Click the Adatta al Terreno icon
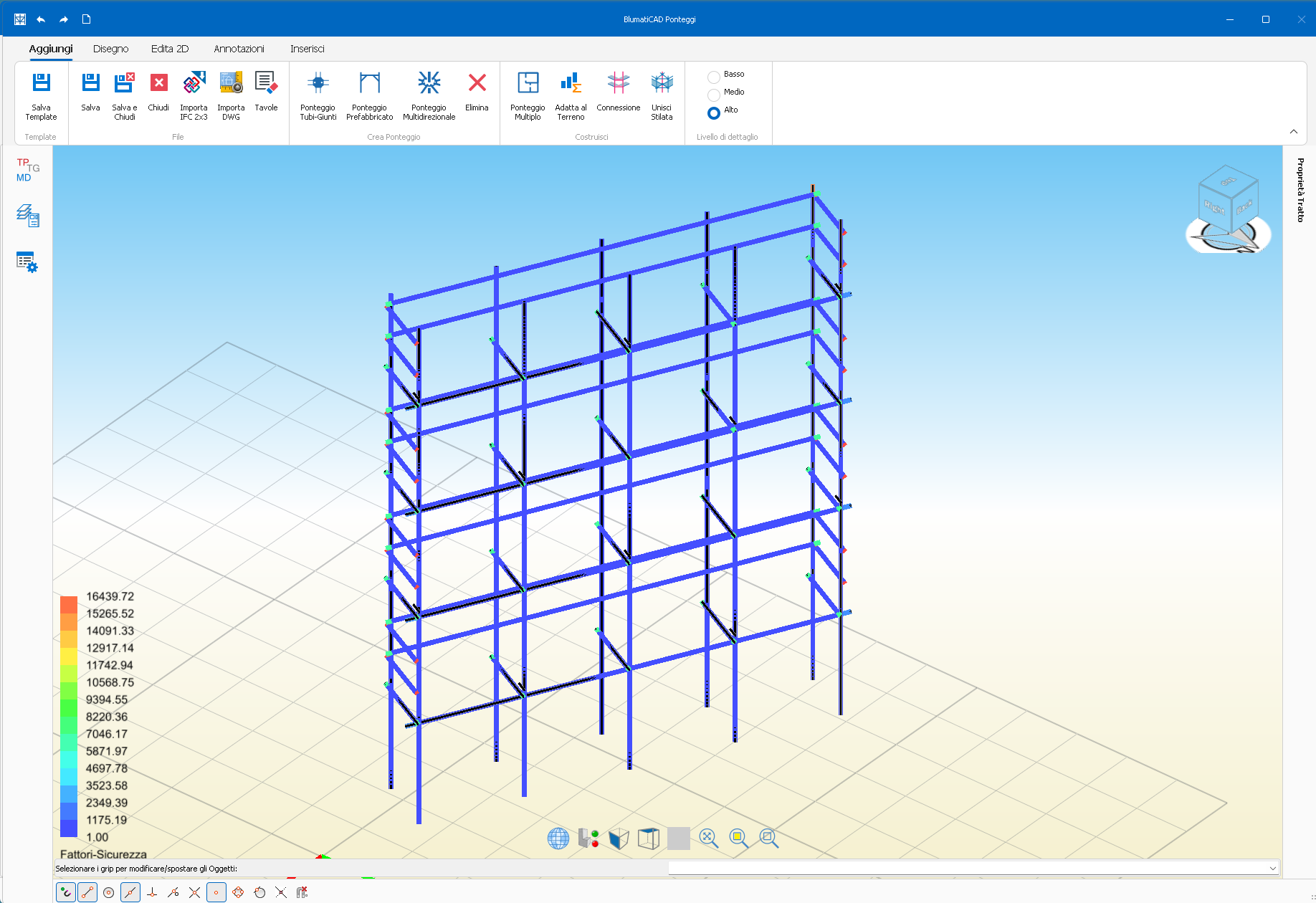Screen dimensions: 1316x903 [571, 84]
